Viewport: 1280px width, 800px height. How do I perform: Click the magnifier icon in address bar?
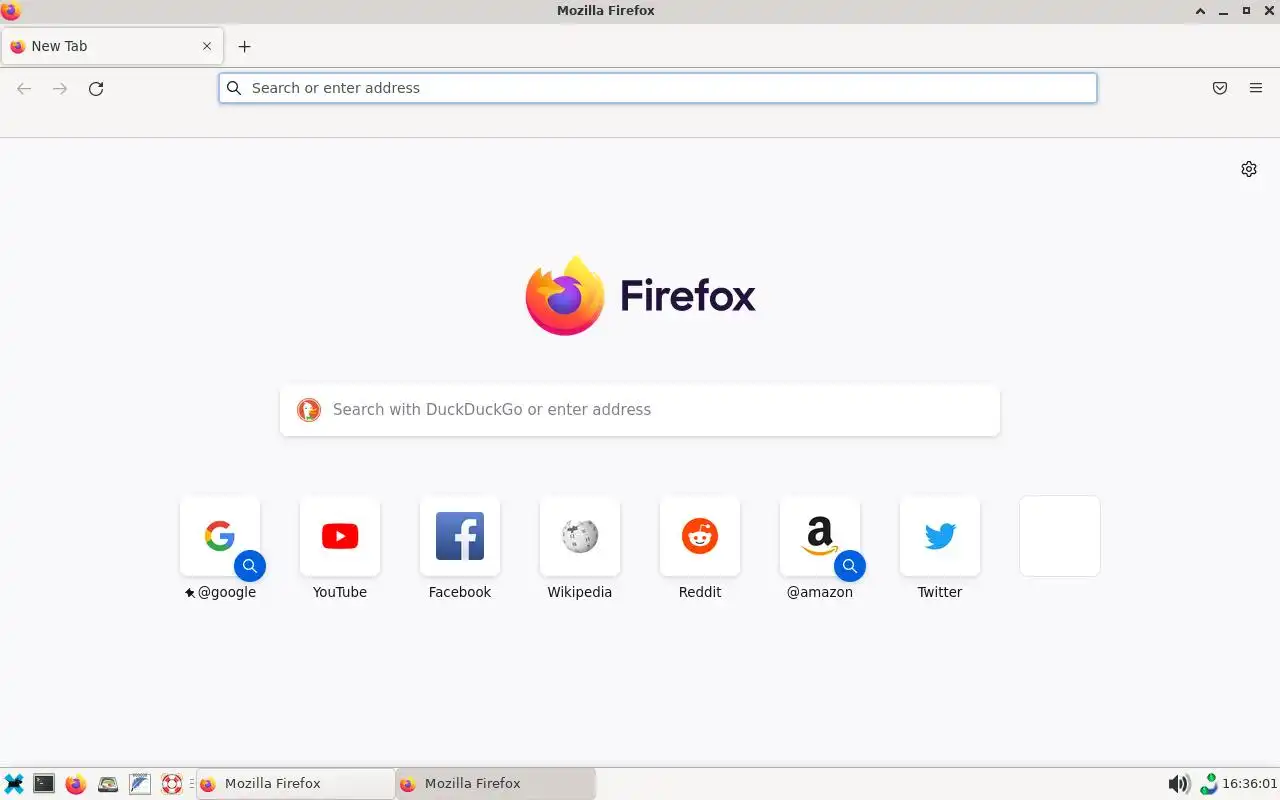click(x=234, y=88)
